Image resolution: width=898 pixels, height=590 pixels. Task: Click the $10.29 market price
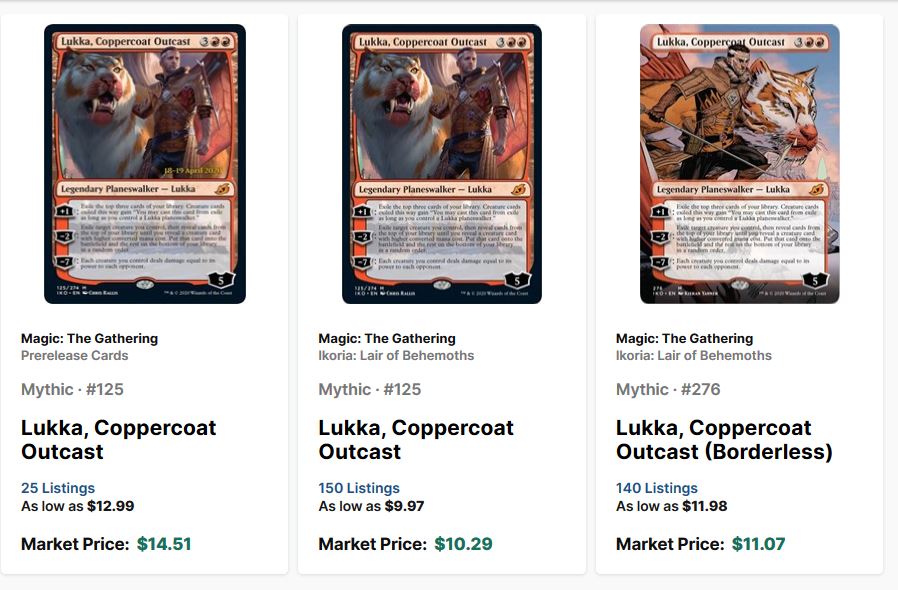[x=463, y=544]
